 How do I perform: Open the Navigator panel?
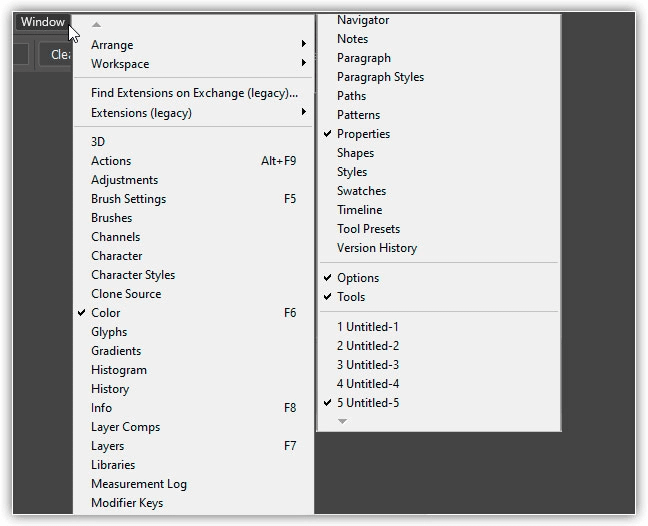[439, 20]
